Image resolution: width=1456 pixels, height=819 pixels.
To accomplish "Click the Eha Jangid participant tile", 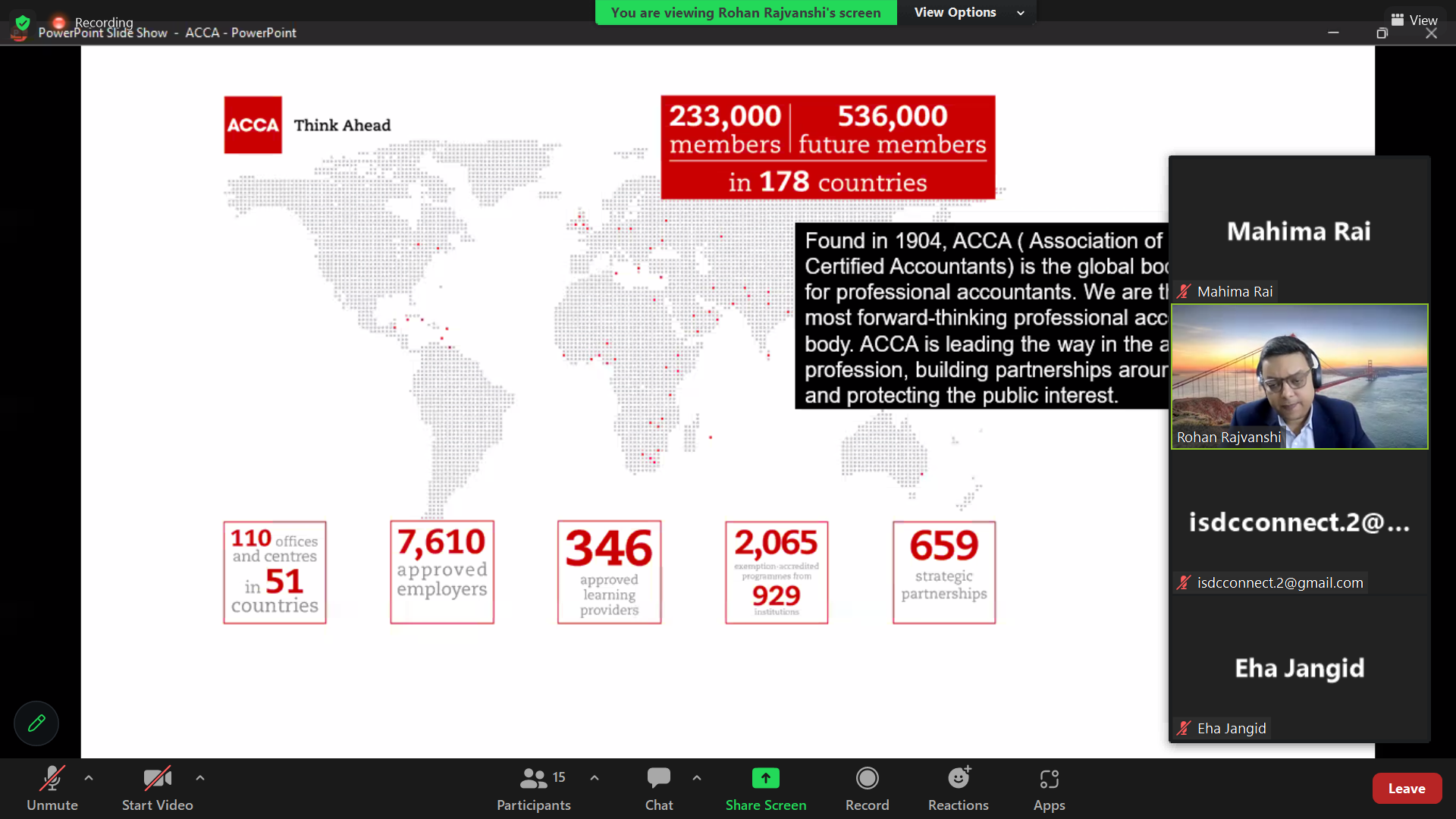I will 1299,668.
